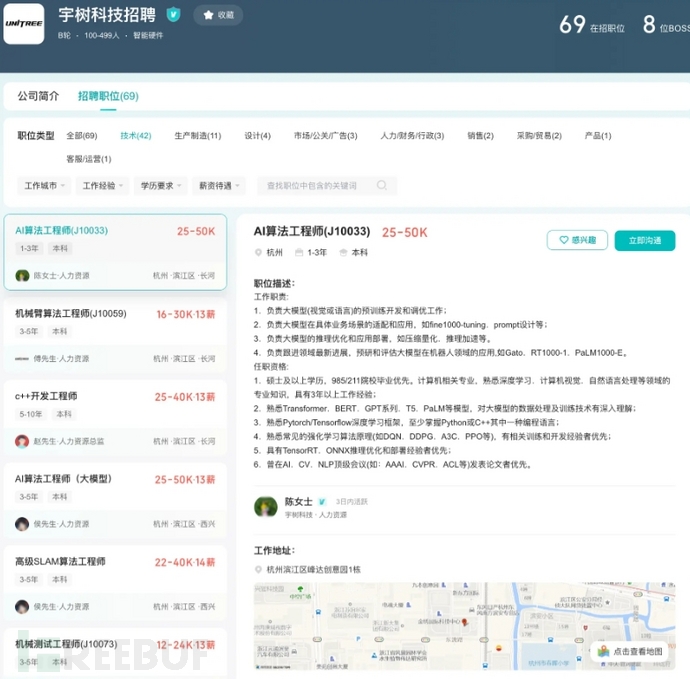Viewport: 690px width, 679px height.
Task: Click 69 在招职位 counter
Action: click(x=592, y=25)
